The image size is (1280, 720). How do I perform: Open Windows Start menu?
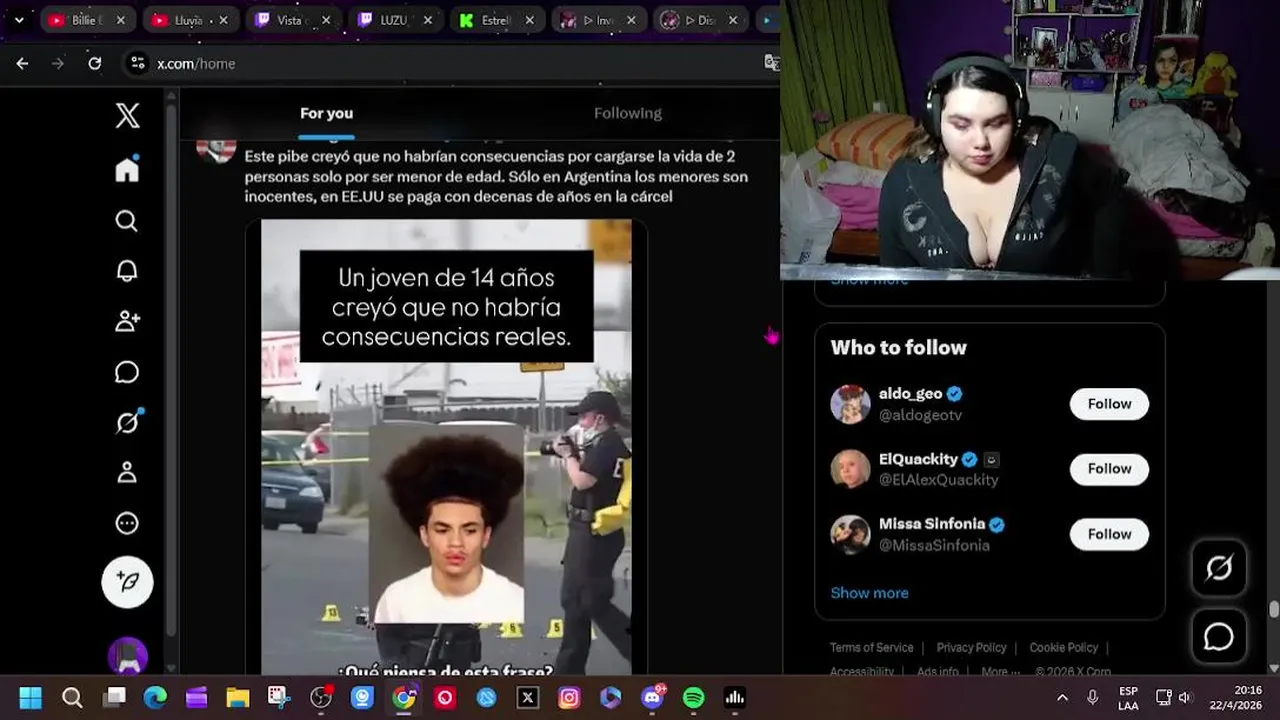click(30, 698)
